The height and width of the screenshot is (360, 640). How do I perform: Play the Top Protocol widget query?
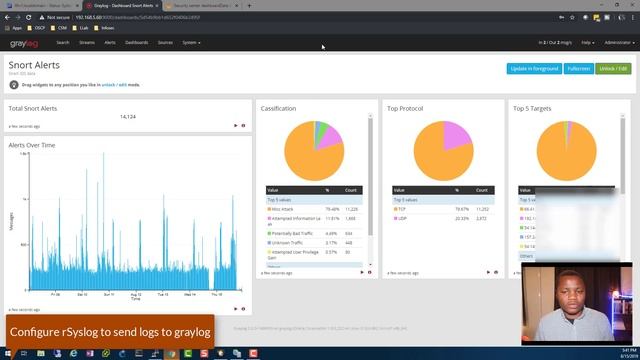pyautogui.click(x=488, y=272)
